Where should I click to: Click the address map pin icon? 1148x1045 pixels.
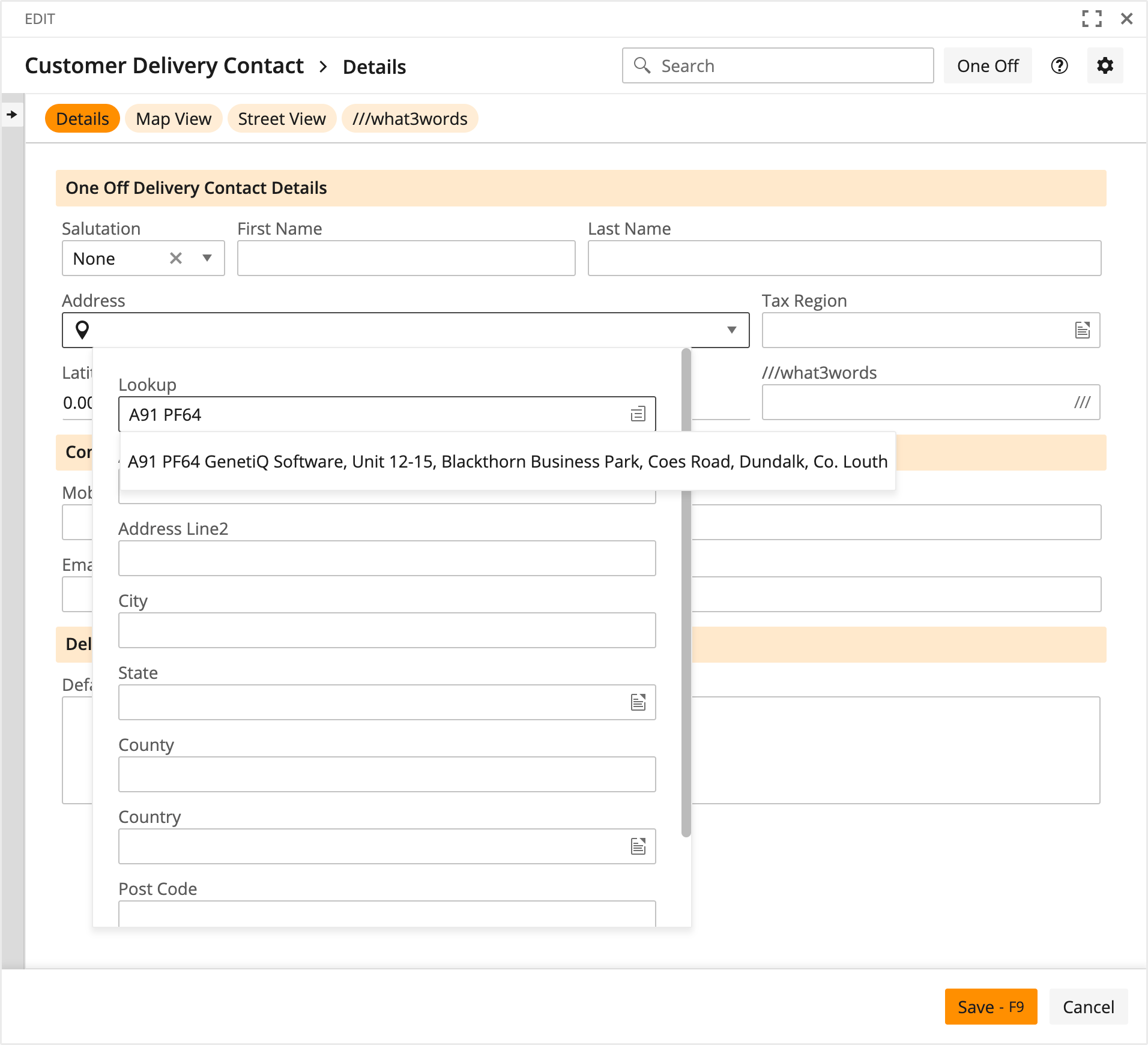point(82,330)
